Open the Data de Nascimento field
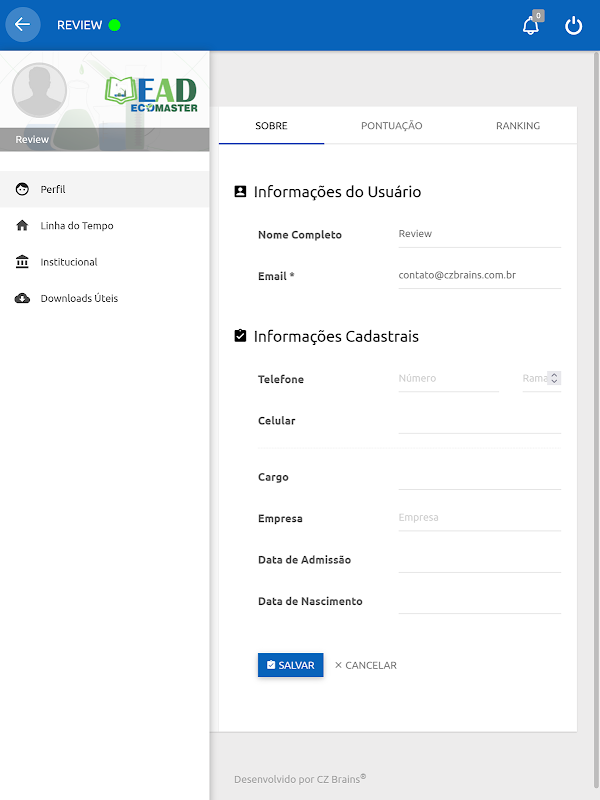The image size is (600, 800). pos(479,601)
